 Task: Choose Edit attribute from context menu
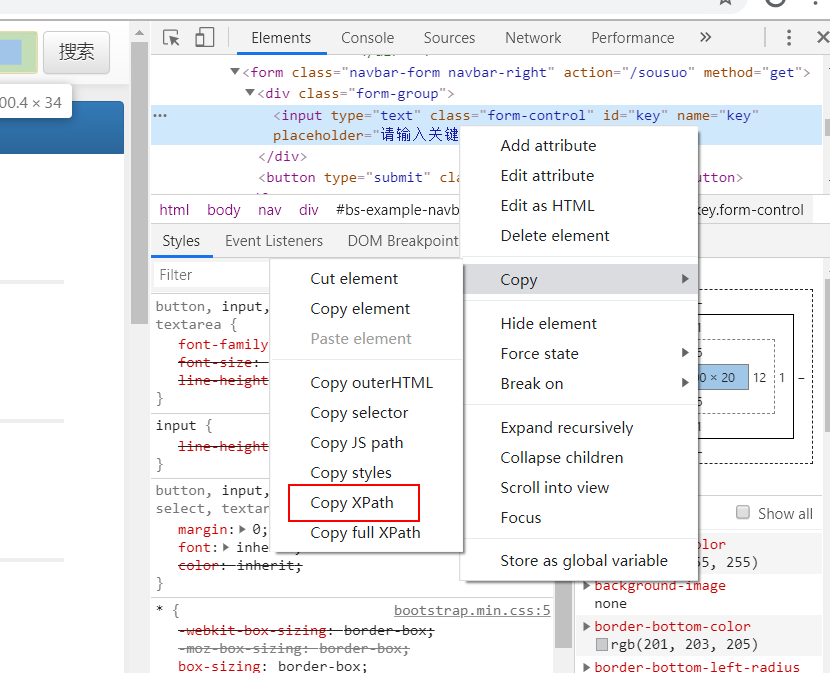547,176
